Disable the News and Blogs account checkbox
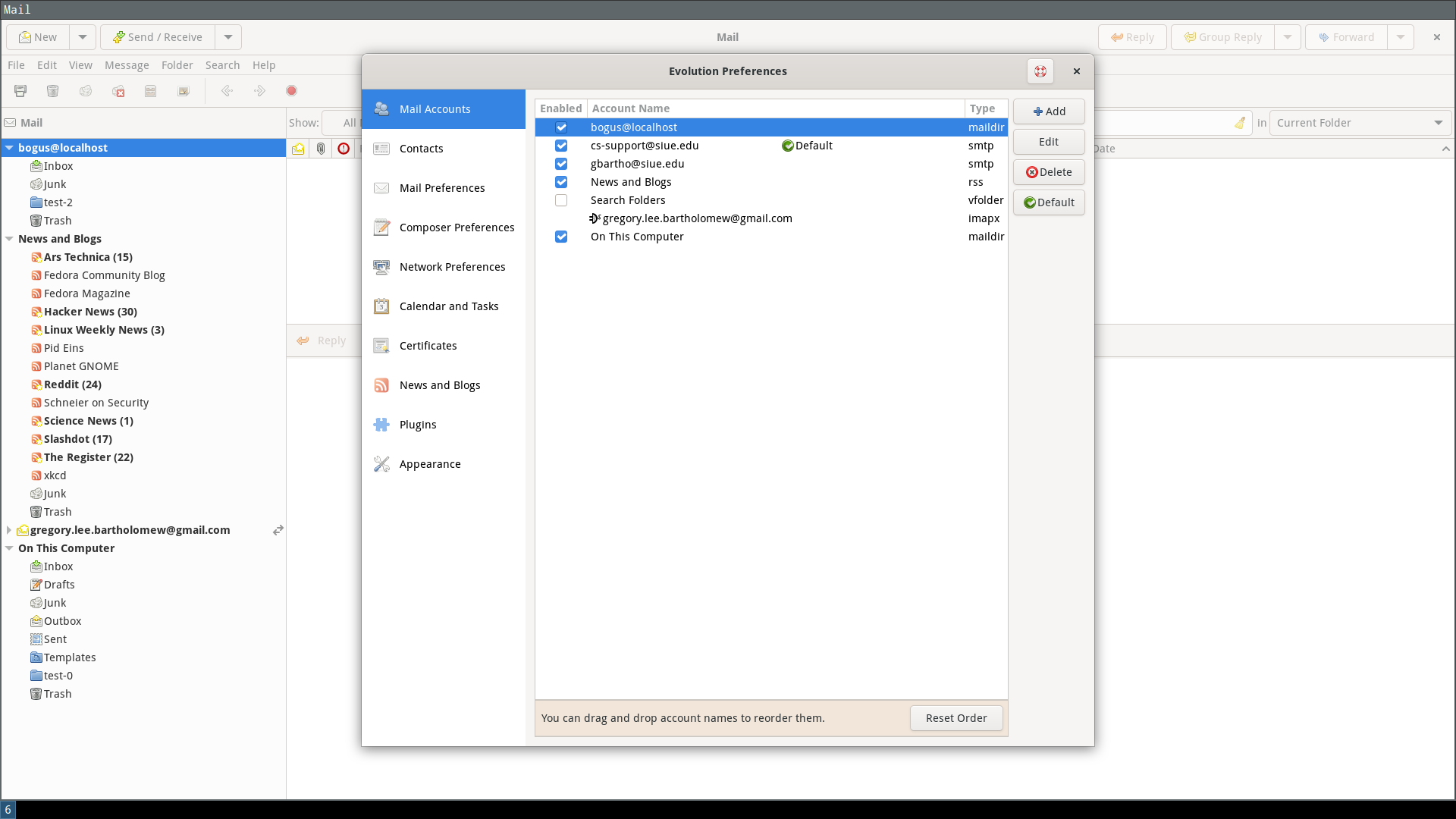Screen dimensions: 1456x819 pos(561,182)
